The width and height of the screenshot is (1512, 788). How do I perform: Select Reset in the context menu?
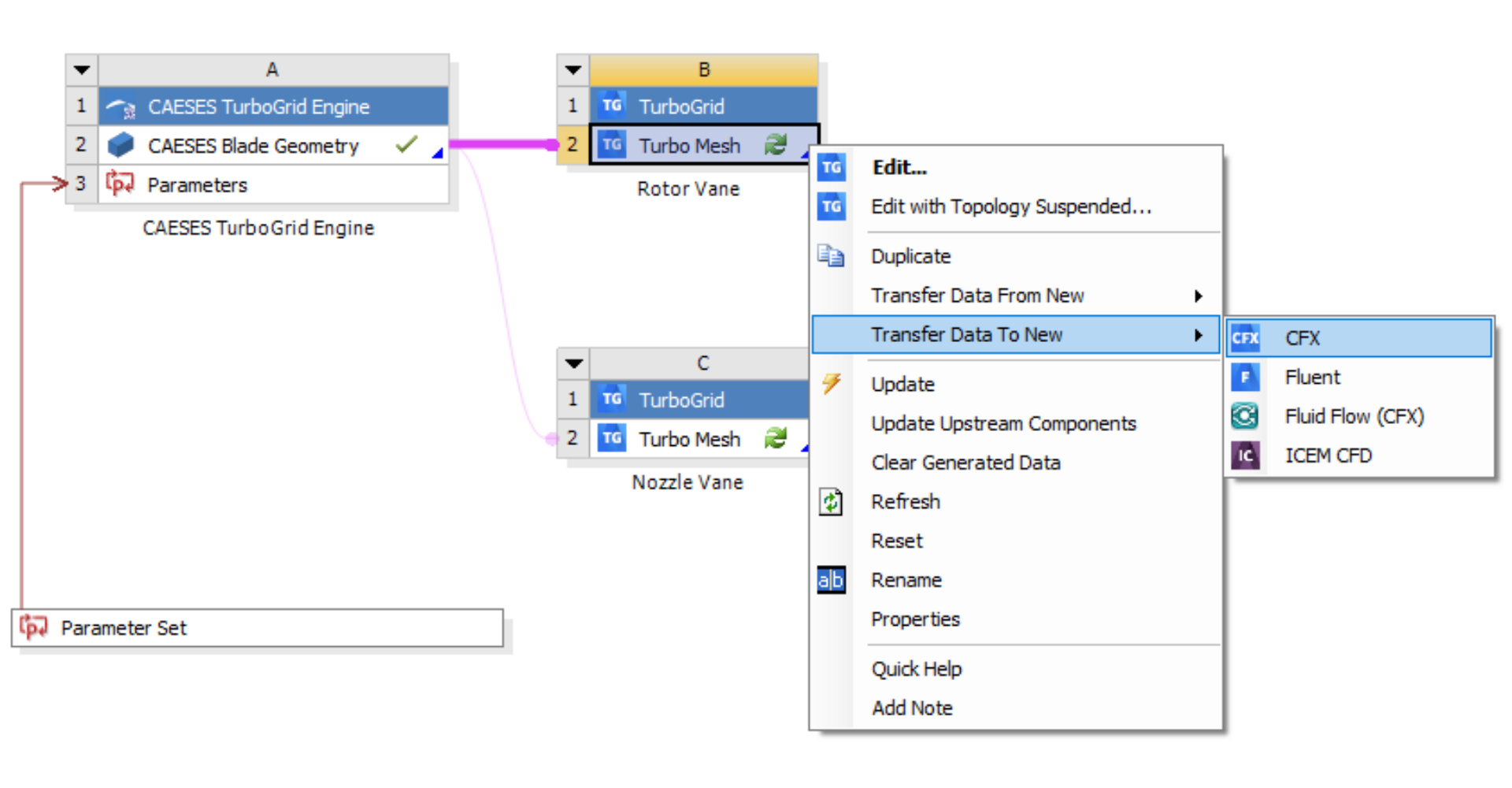pos(1016,541)
